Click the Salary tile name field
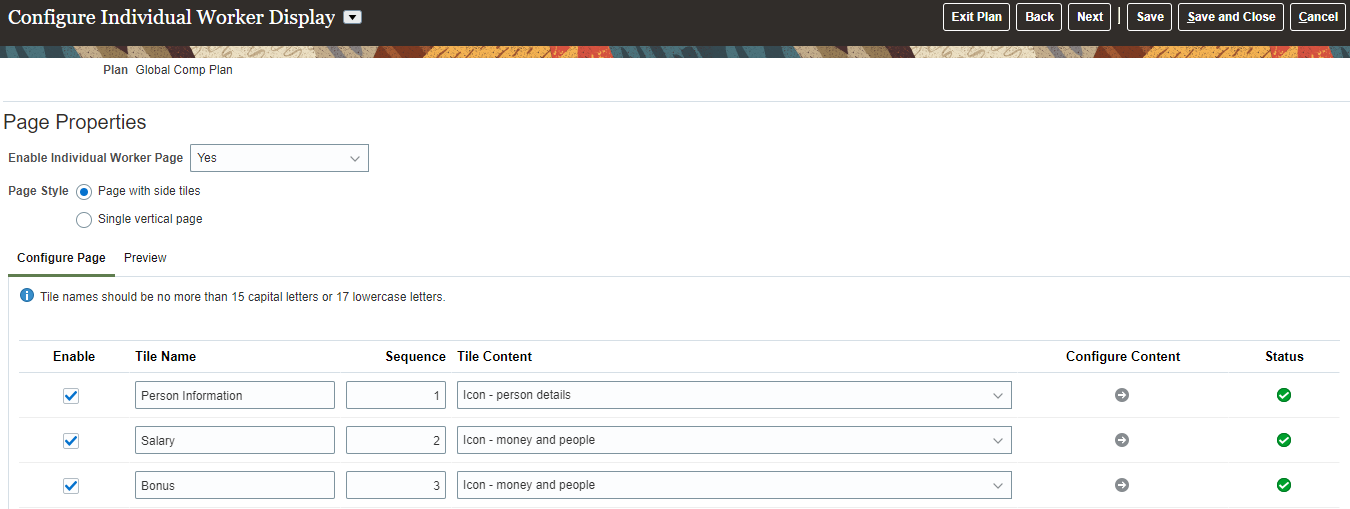The height and width of the screenshot is (509, 1350). pos(235,440)
